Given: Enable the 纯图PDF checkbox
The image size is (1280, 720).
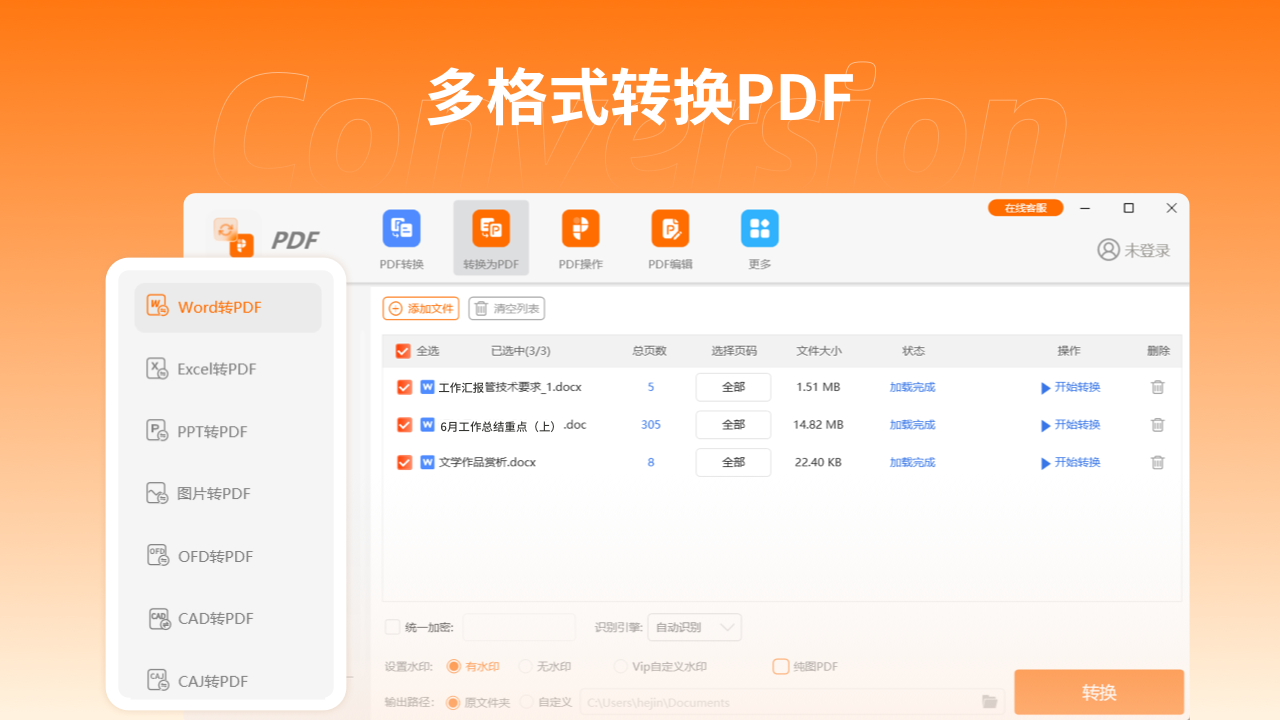Looking at the screenshot, I should [781, 666].
